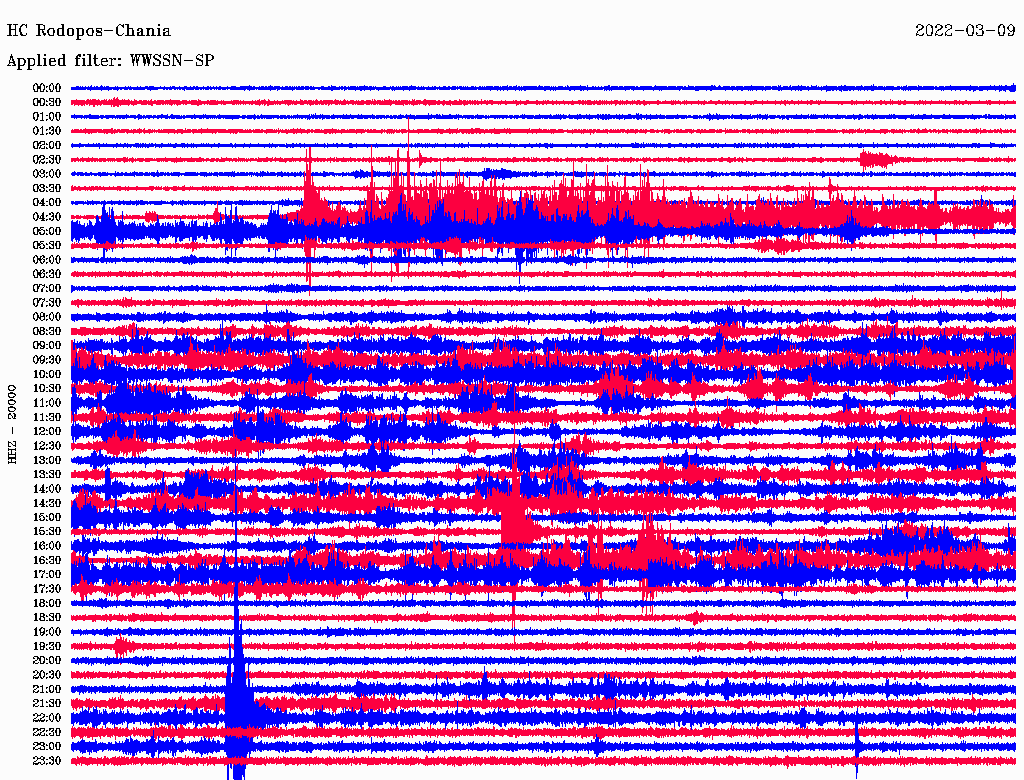Click the large blue earthquake spike near 21:30 trace
Viewport: 1024px width, 780px height.
click(238, 692)
